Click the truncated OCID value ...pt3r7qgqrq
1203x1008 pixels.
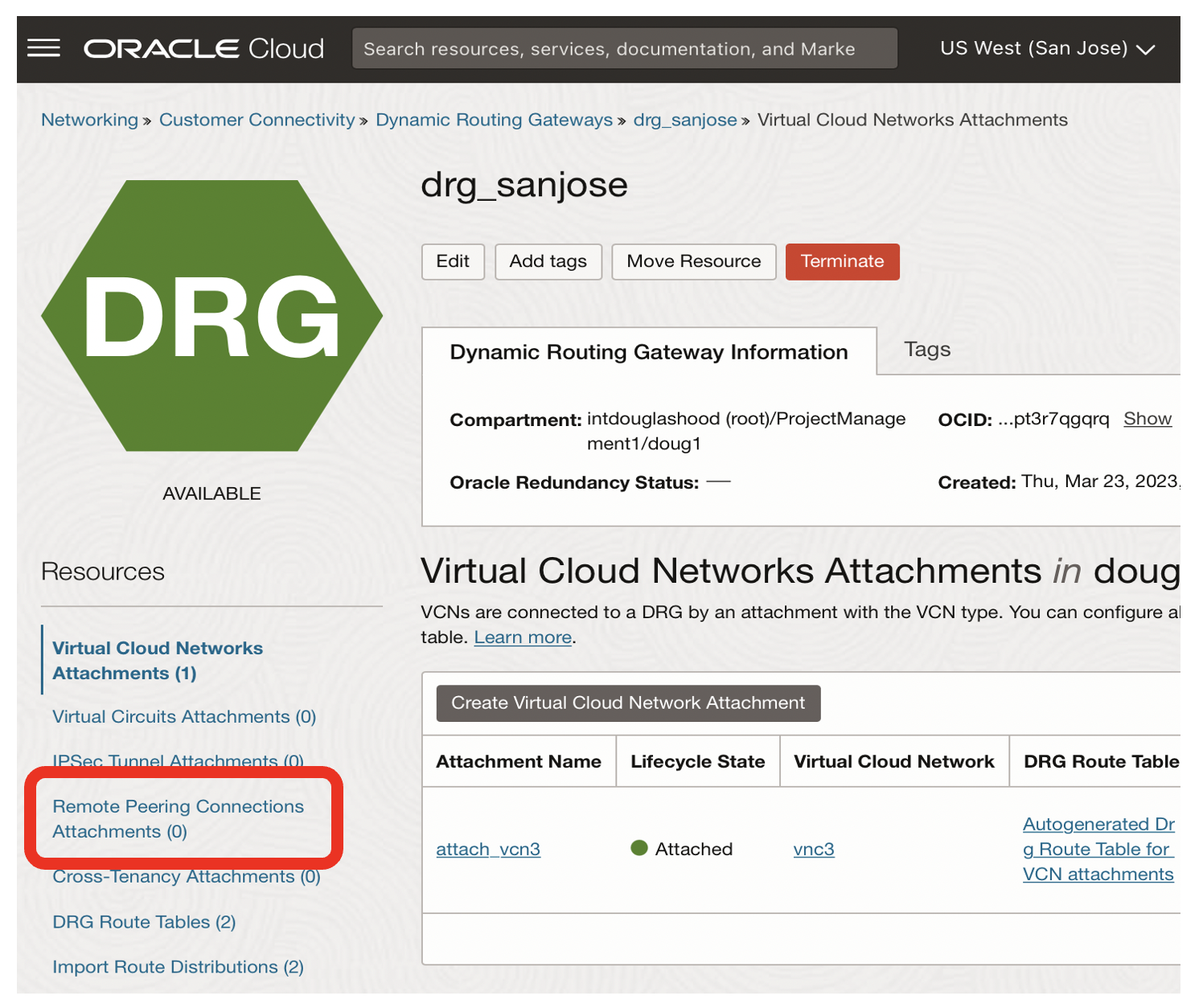1053,419
